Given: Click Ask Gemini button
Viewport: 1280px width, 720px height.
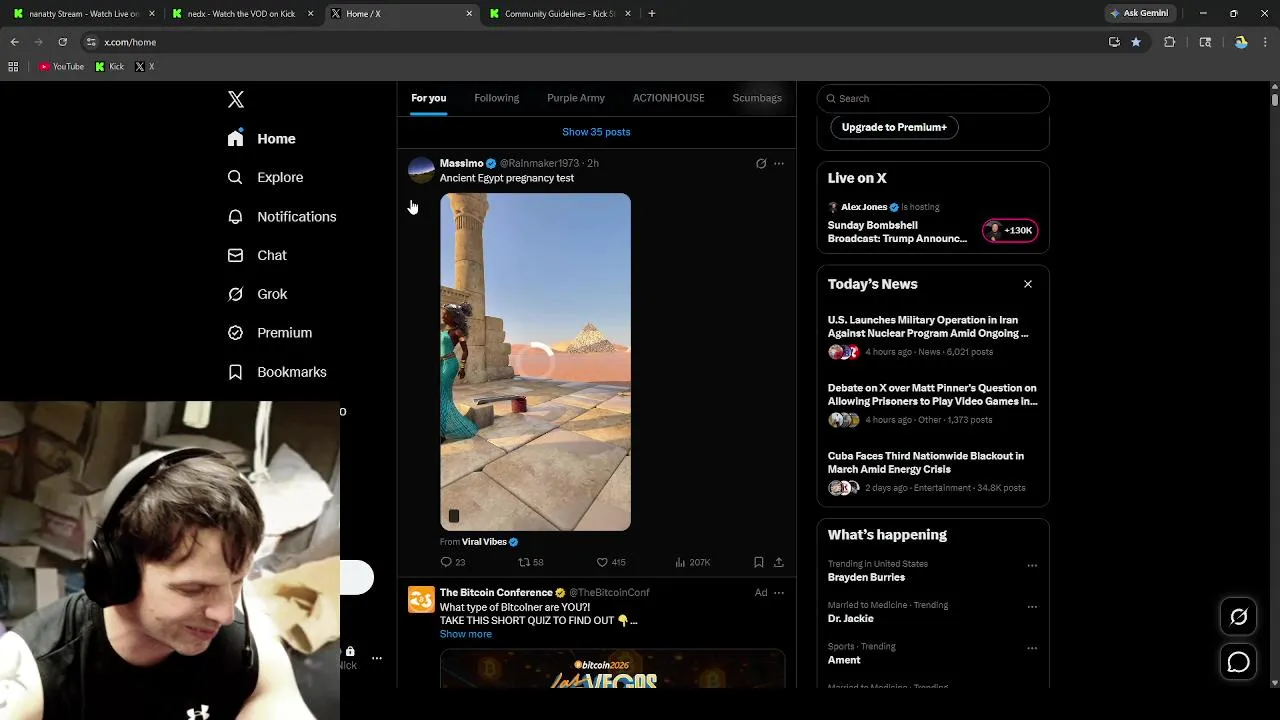Looking at the screenshot, I should [1139, 14].
